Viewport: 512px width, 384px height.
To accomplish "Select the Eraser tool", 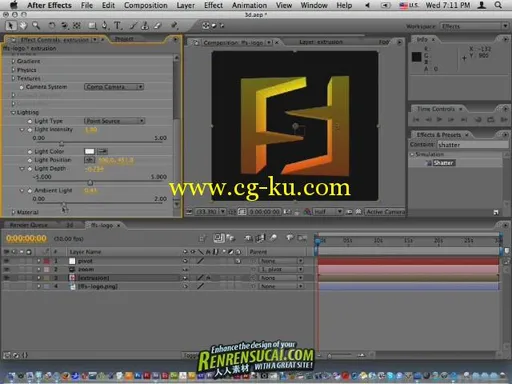I will coord(158,26).
